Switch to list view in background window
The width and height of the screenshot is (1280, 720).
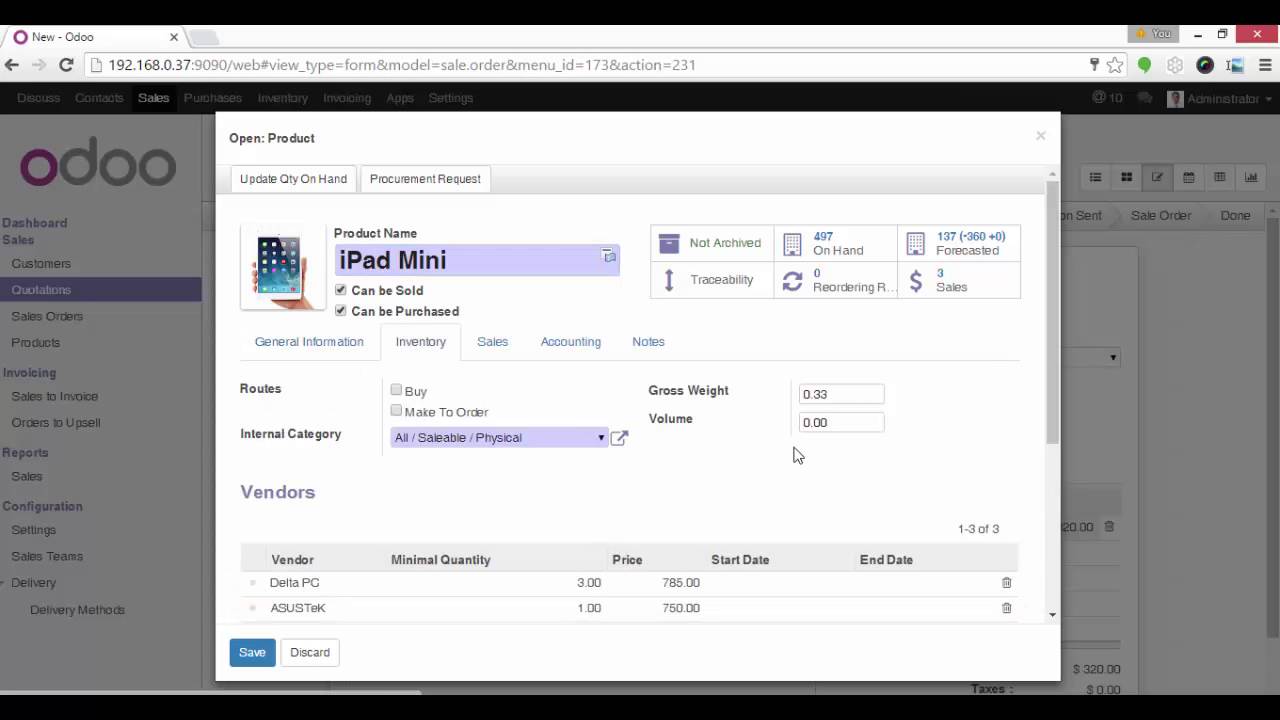1095,177
